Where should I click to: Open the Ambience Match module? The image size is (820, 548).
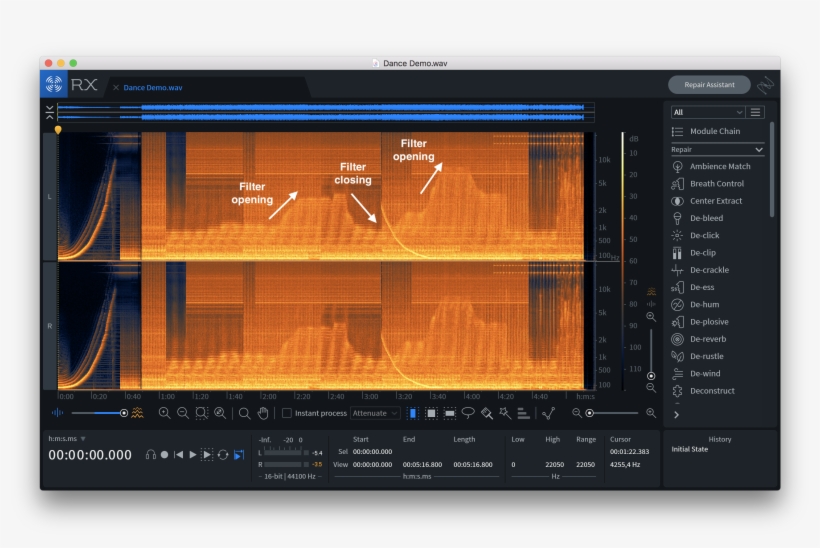(719, 166)
